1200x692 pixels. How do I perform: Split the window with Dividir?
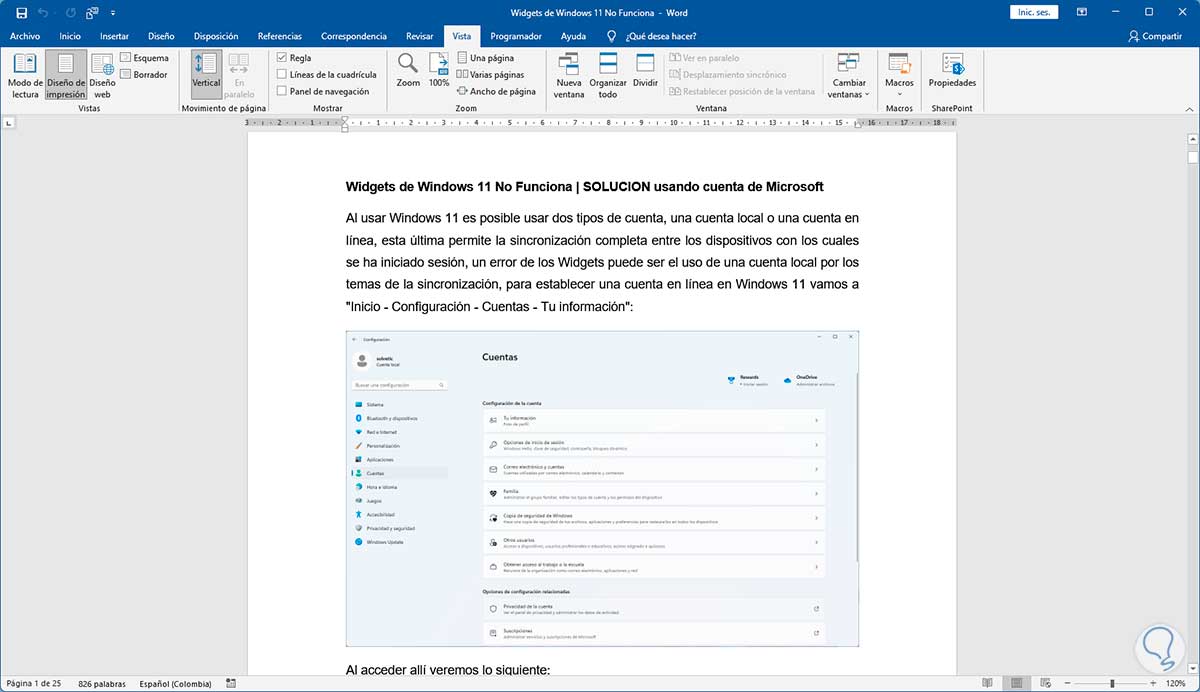pyautogui.click(x=646, y=71)
